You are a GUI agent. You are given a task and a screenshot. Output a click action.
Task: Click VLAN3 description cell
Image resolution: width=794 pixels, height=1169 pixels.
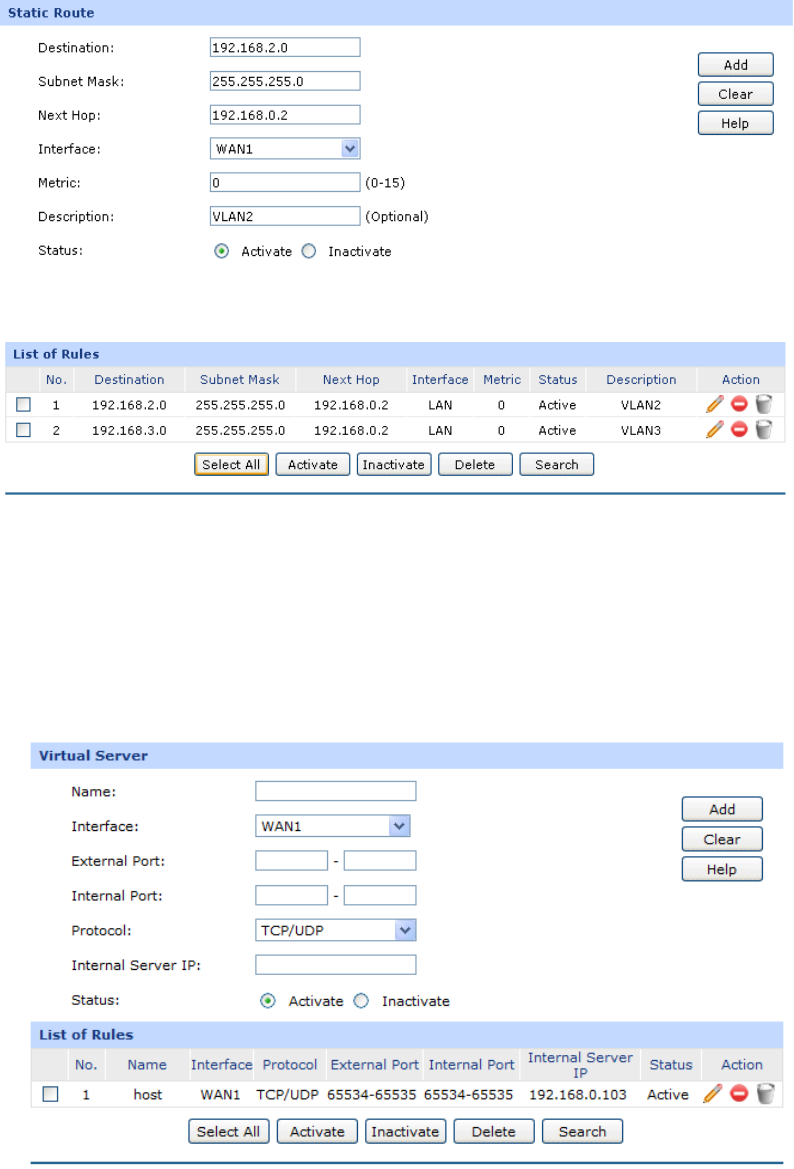pos(641,430)
